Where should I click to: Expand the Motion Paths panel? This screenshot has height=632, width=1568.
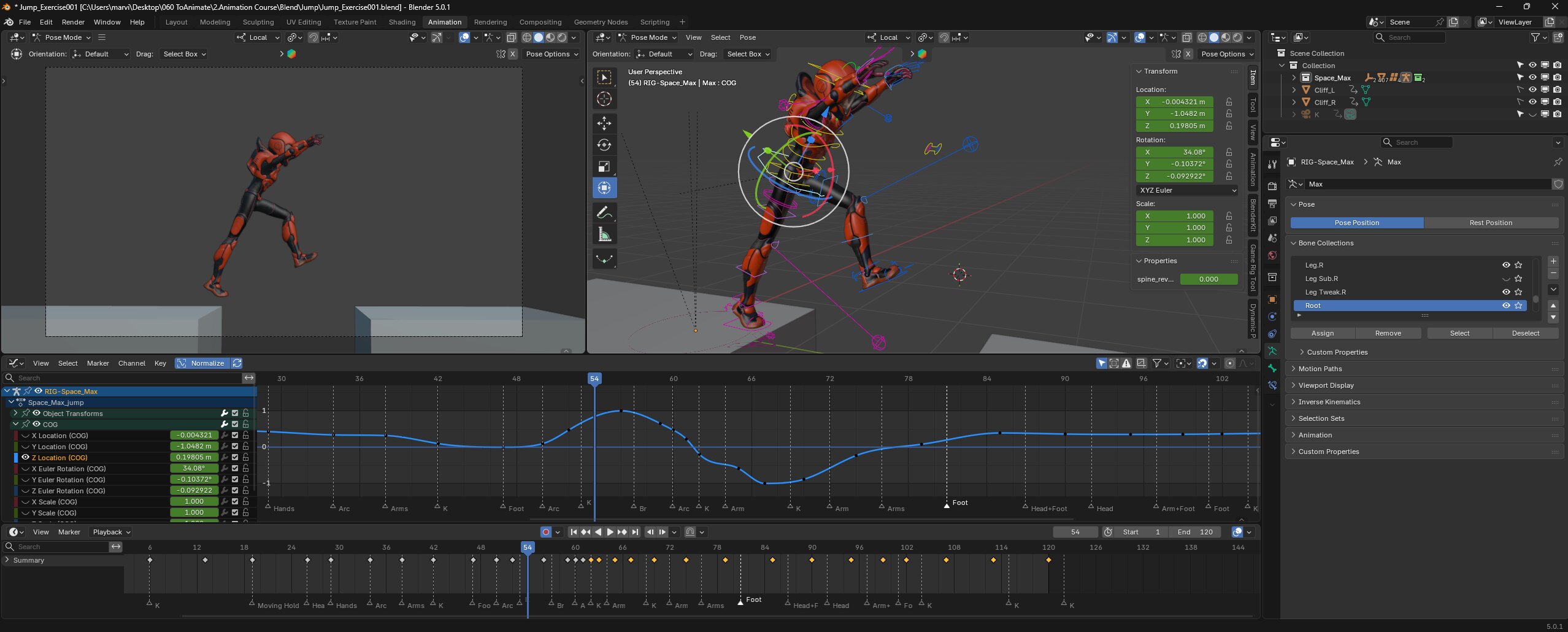pyautogui.click(x=1320, y=369)
